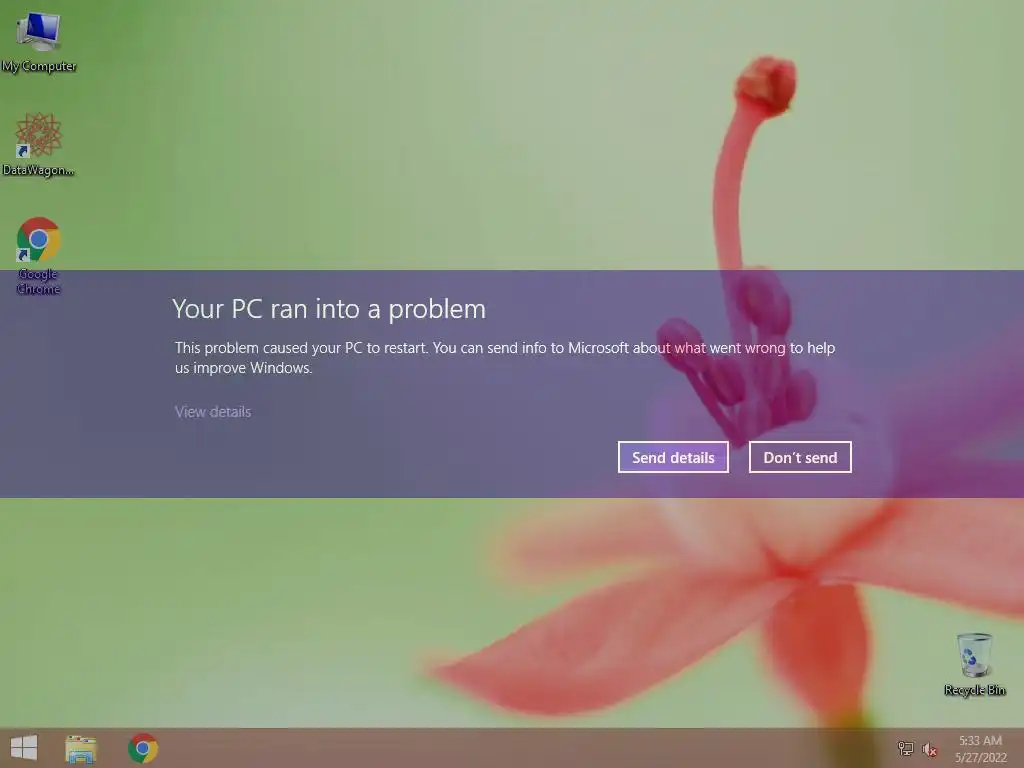Image resolution: width=1024 pixels, height=768 pixels.
Task: Click the 'Your PC ran into a problem' heading
Action: click(x=329, y=309)
